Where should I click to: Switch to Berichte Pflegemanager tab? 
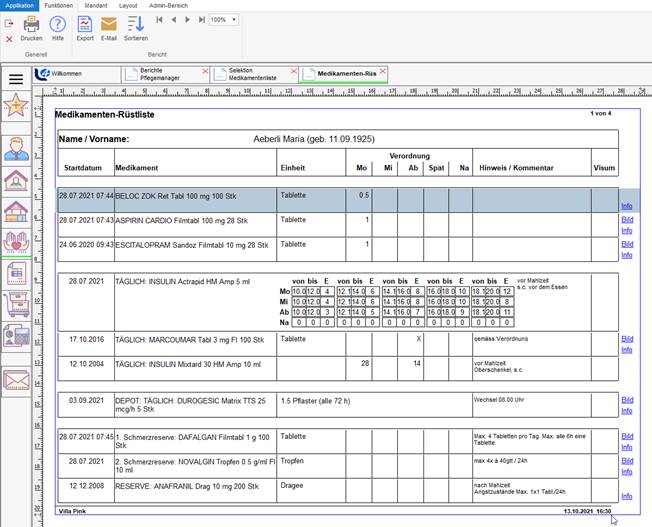161,74
